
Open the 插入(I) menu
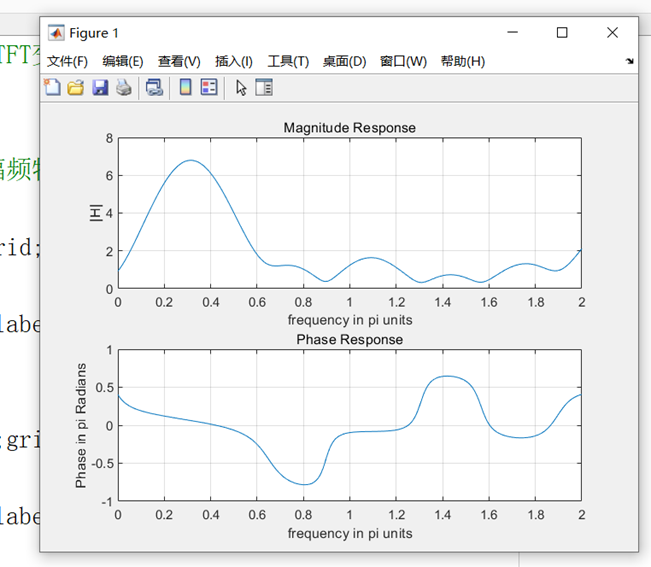pyautogui.click(x=234, y=61)
